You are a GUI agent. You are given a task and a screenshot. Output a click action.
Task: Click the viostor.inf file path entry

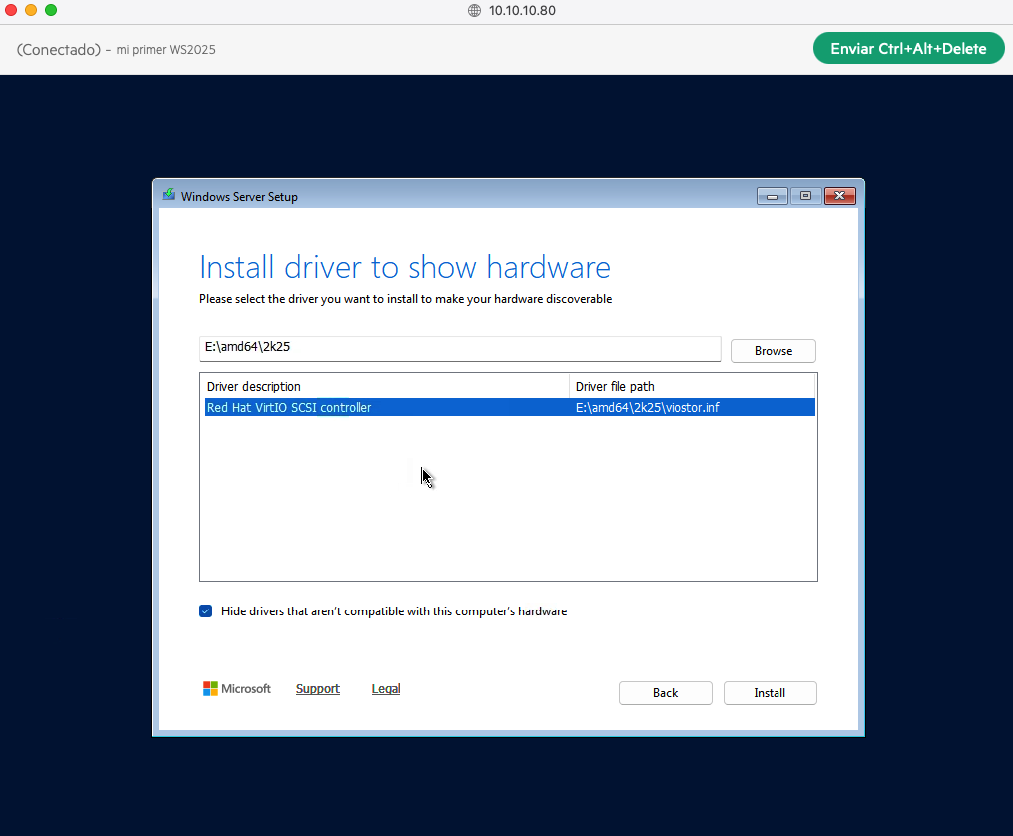[x=650, y=407]
